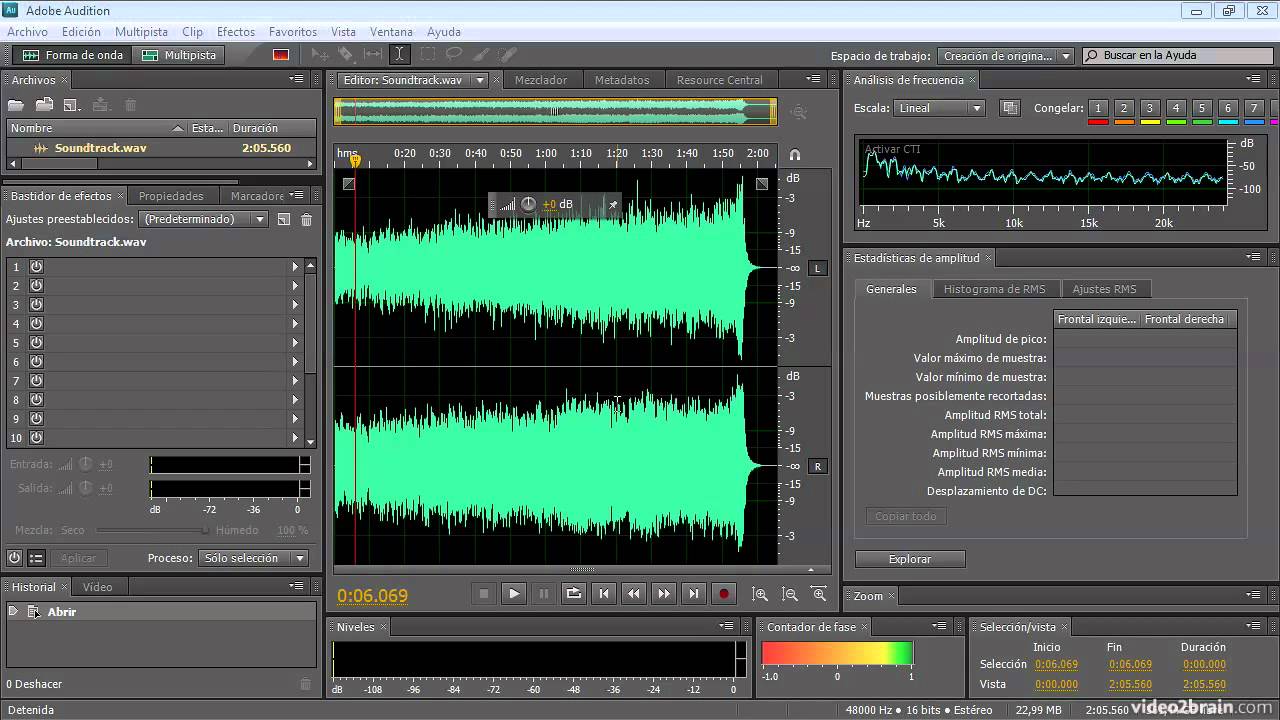Adjust amplitude knob in heads-up display
1280x720 pixels.
click(x=528, y=205)
